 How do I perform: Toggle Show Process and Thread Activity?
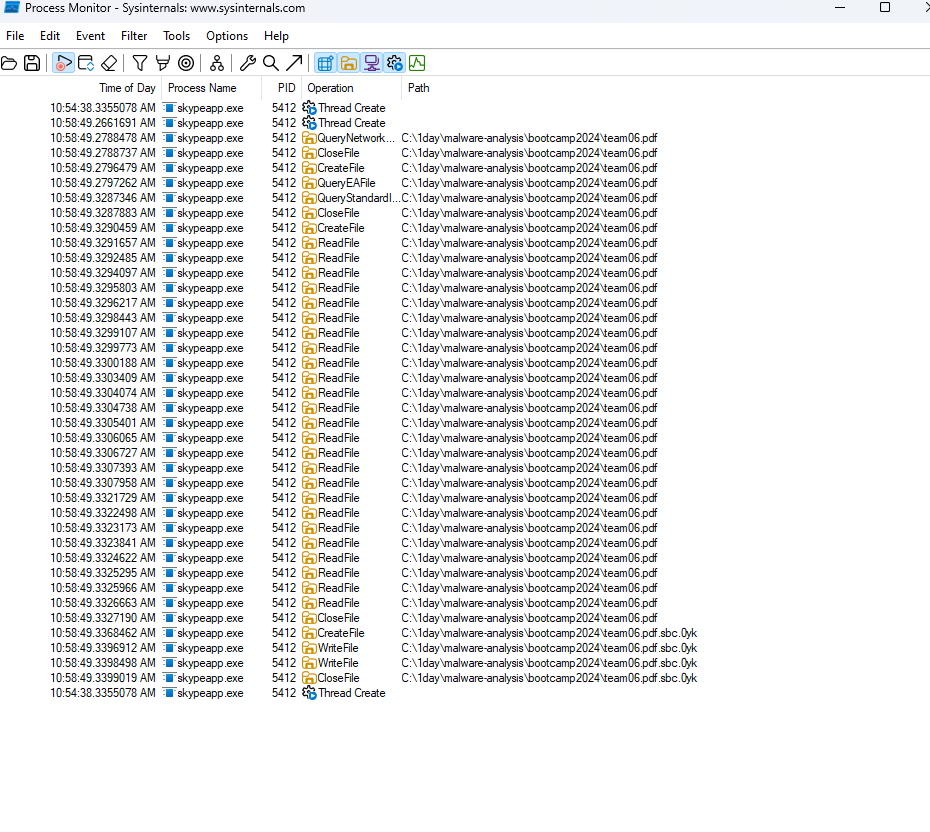click(x=395, y=63)
